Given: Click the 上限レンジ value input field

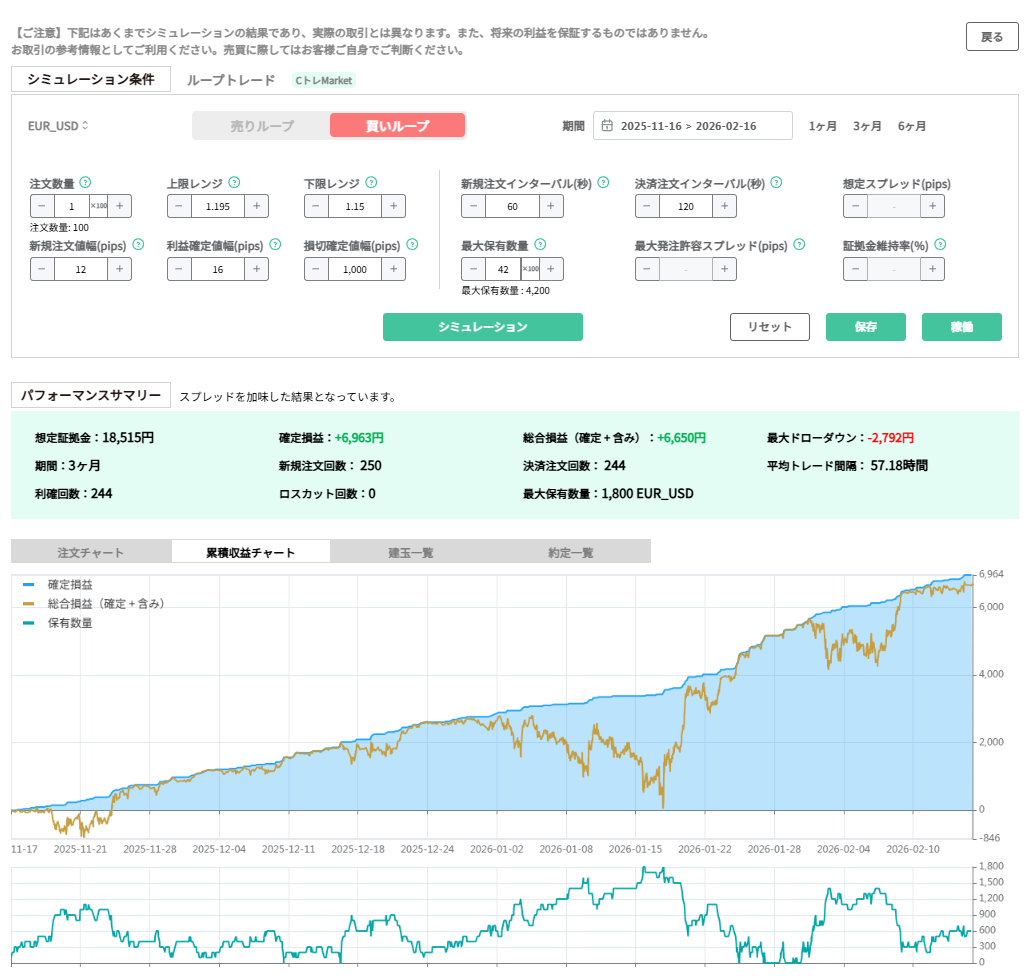Looking at the screenshot, I should tap(217, 206).
